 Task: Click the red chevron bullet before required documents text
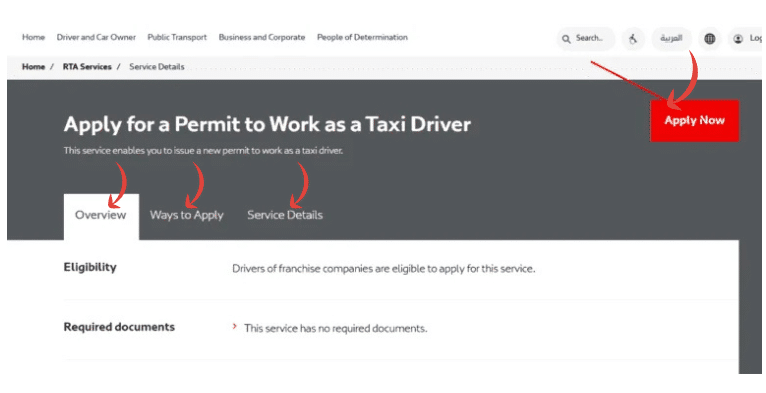[x=234, y=326]
